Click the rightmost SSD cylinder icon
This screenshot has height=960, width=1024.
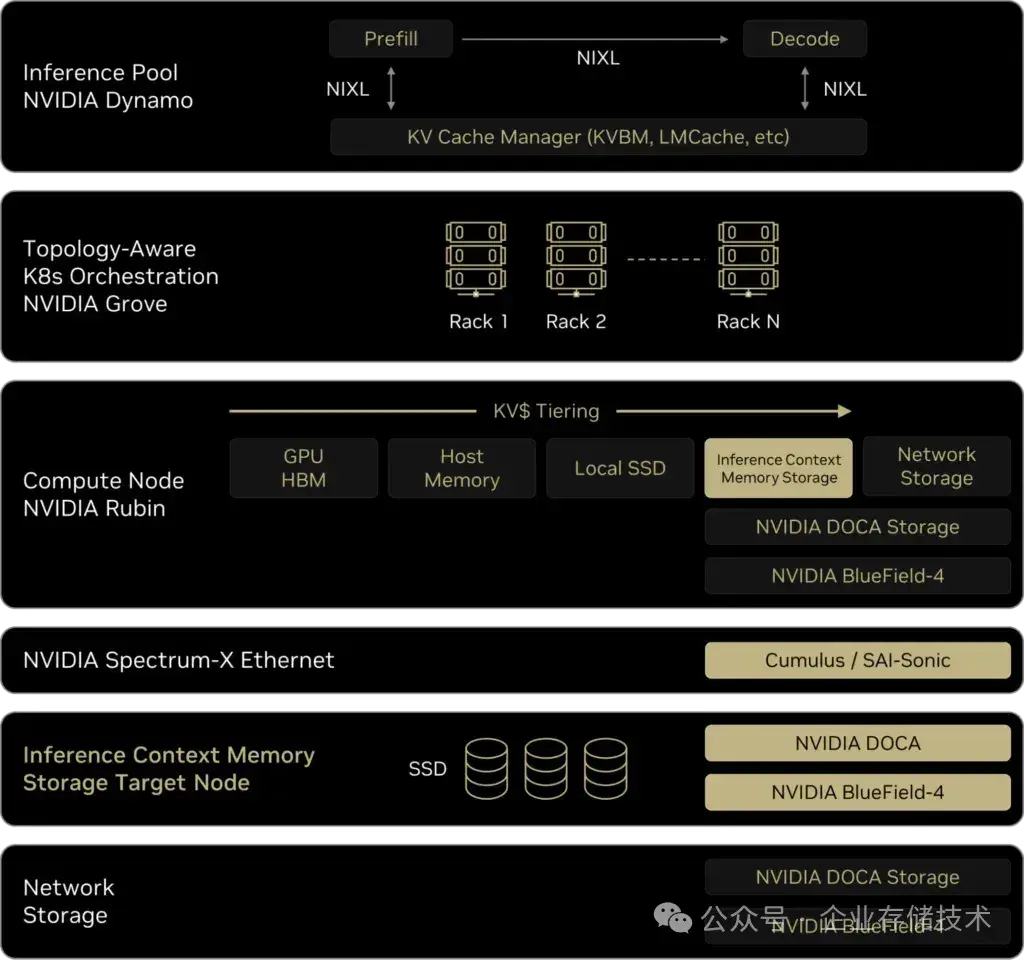click(x=605, y=768)
